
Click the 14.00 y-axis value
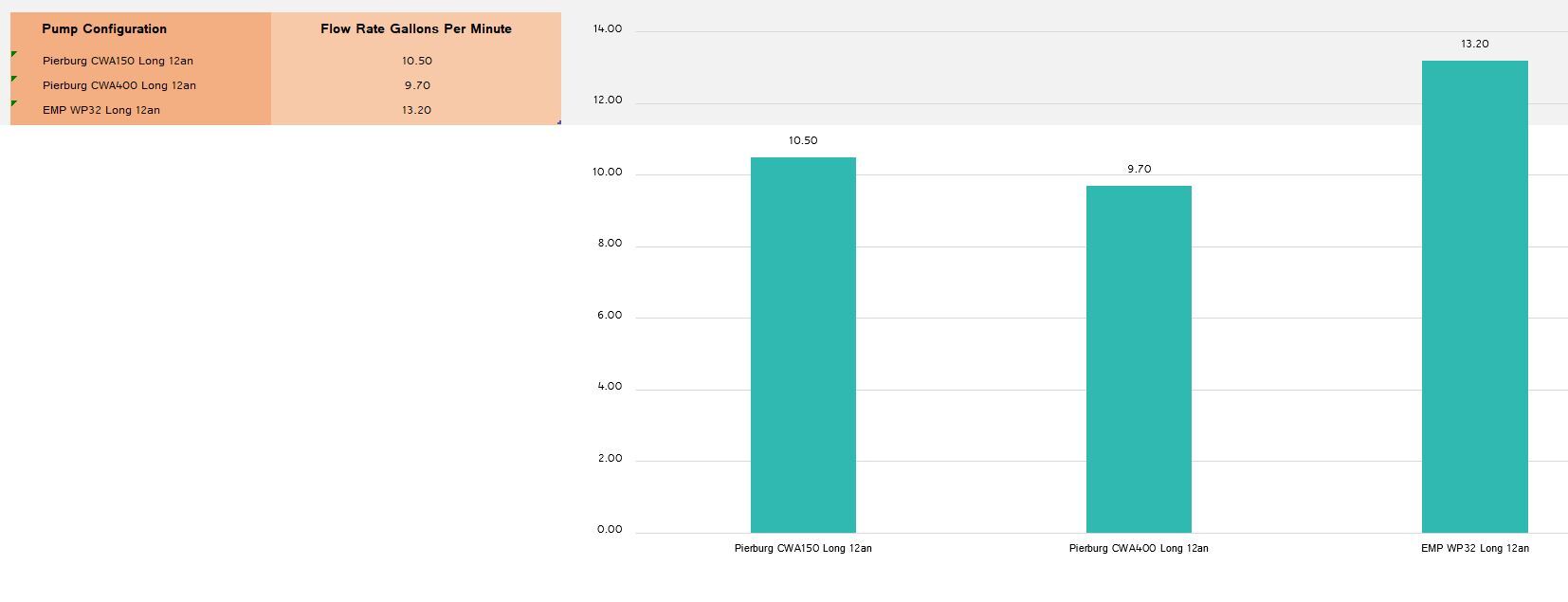click(608, 29)
